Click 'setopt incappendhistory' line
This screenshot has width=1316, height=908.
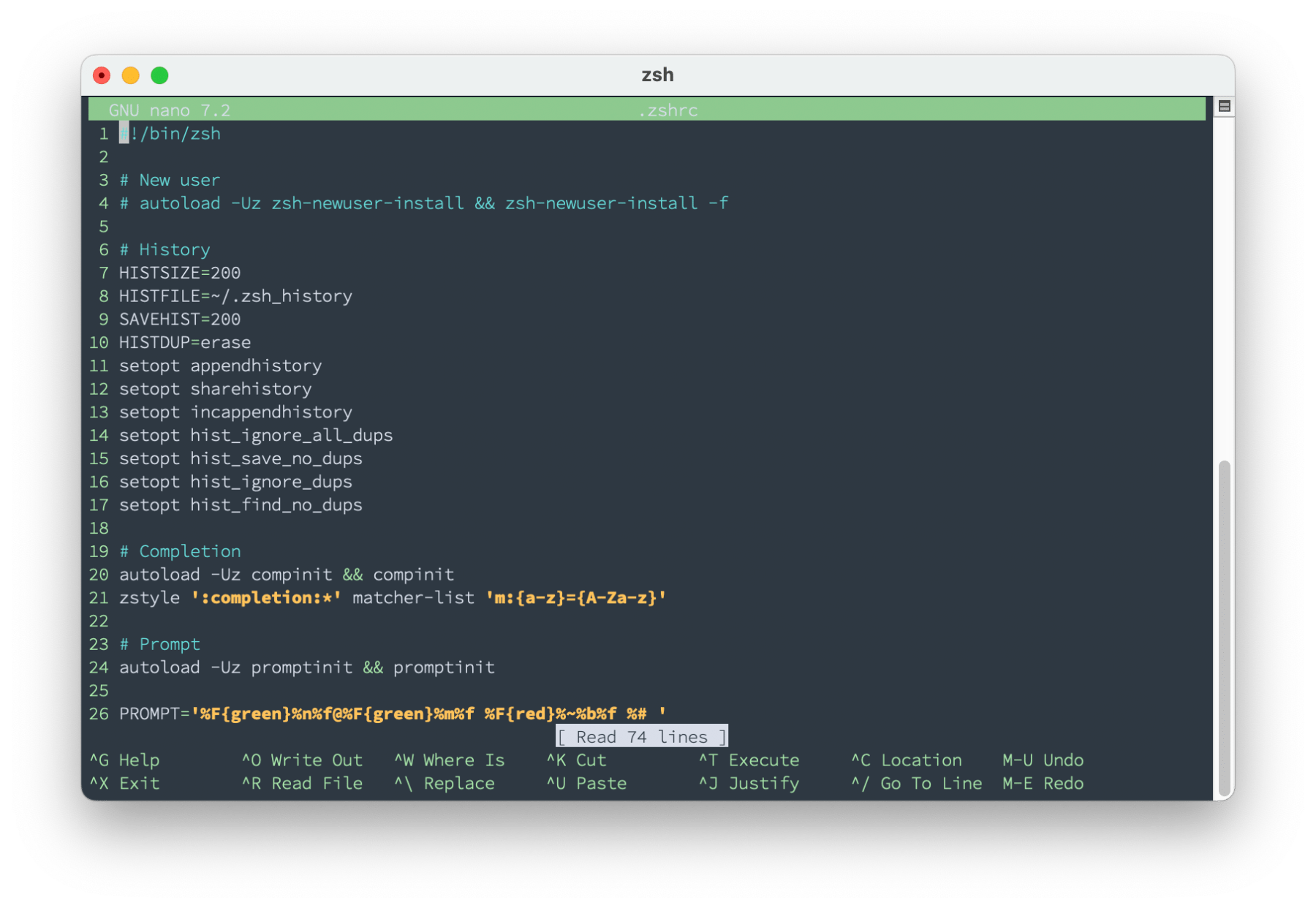point(235,412)
